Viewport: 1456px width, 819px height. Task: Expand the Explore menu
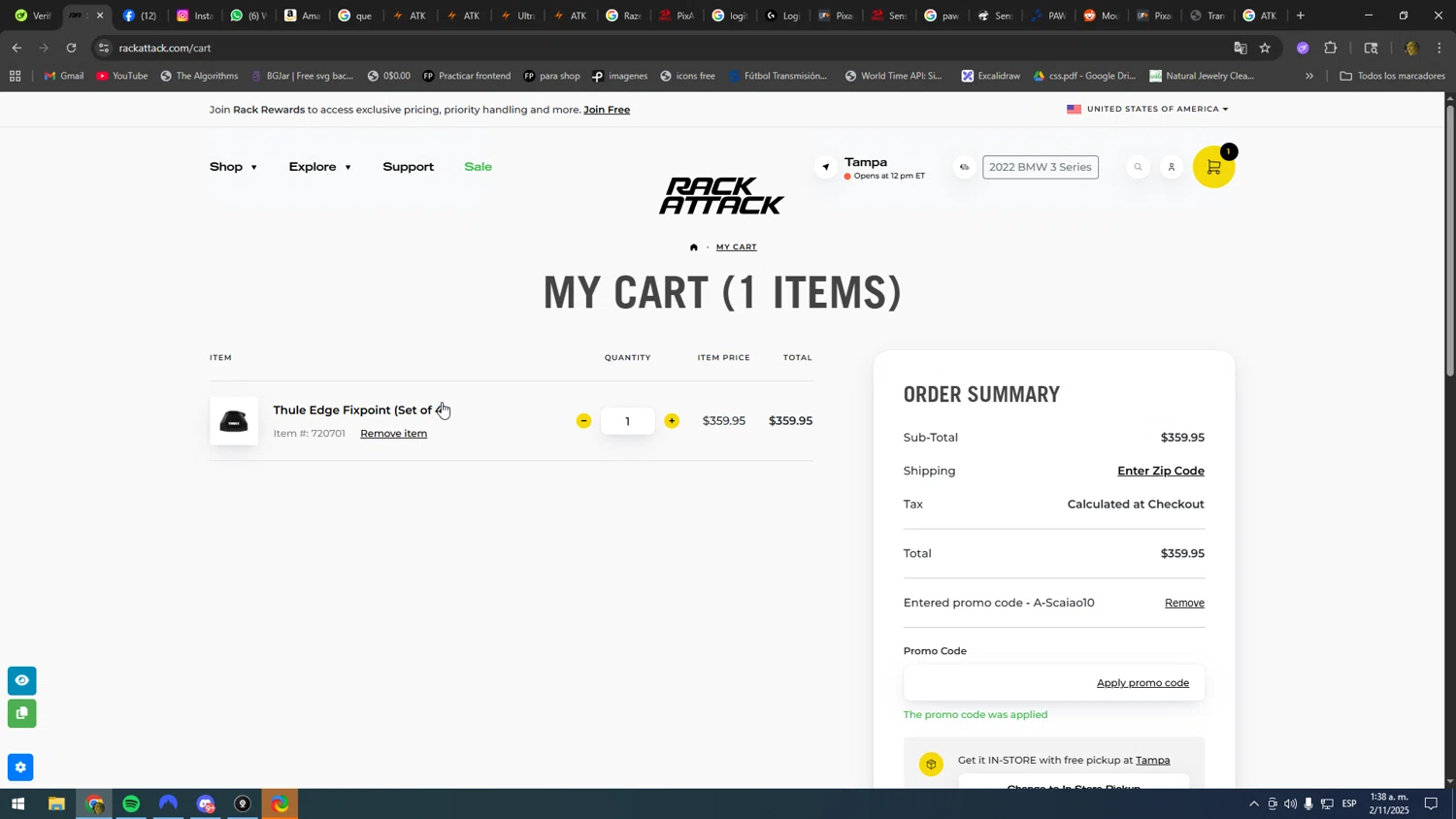[319, 167]
